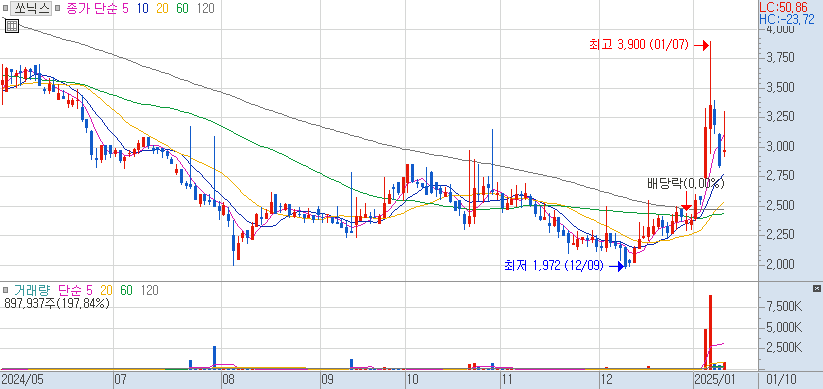Click the square marker beside 거래량 legend
This screenshot has width=823, height=389.
[5, 290]
